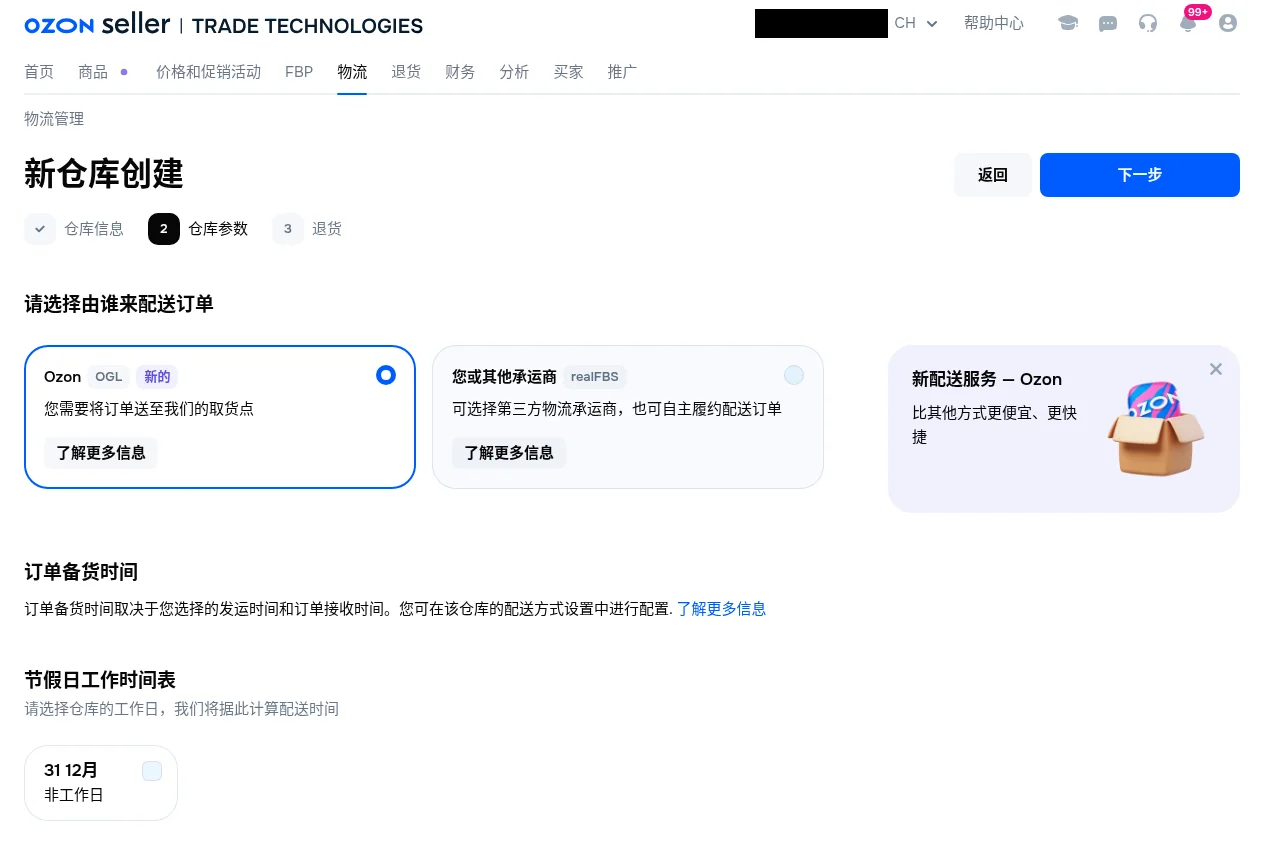
Task: Open notifications bell with 99+ badge
Action: [1189, 21]
